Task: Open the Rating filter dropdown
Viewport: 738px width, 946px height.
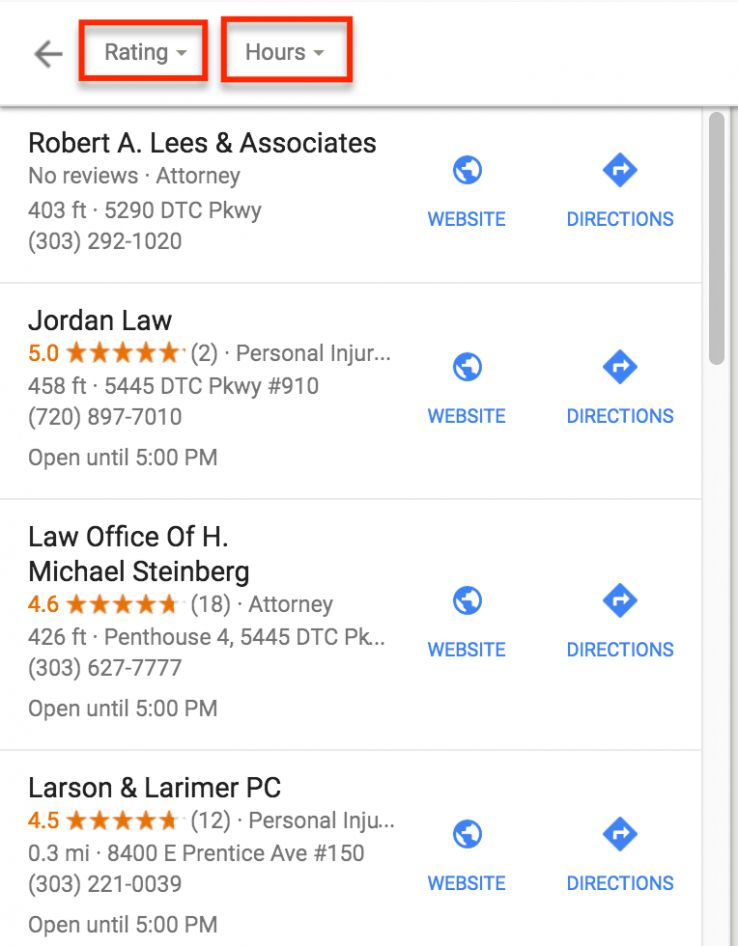Action: 144,52
